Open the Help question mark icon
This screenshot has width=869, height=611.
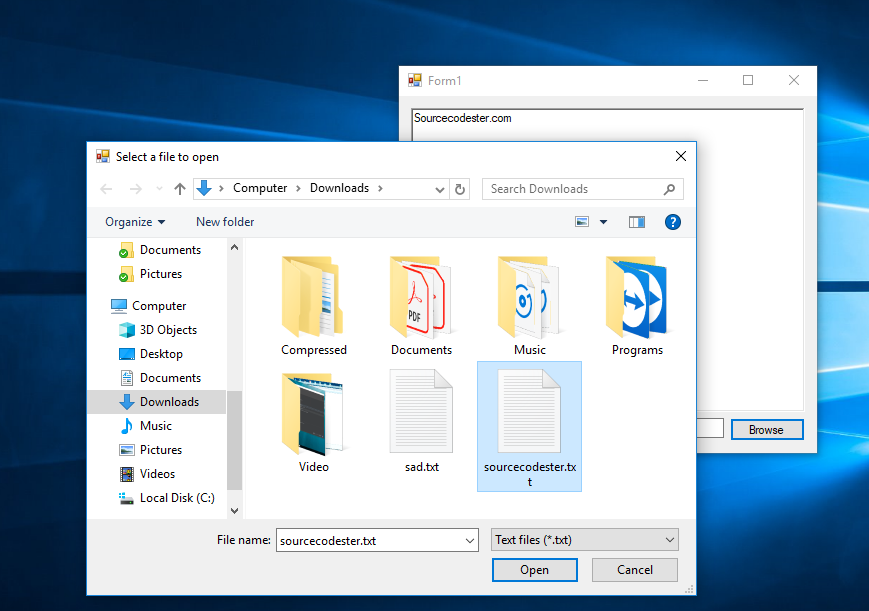(673, 222)
